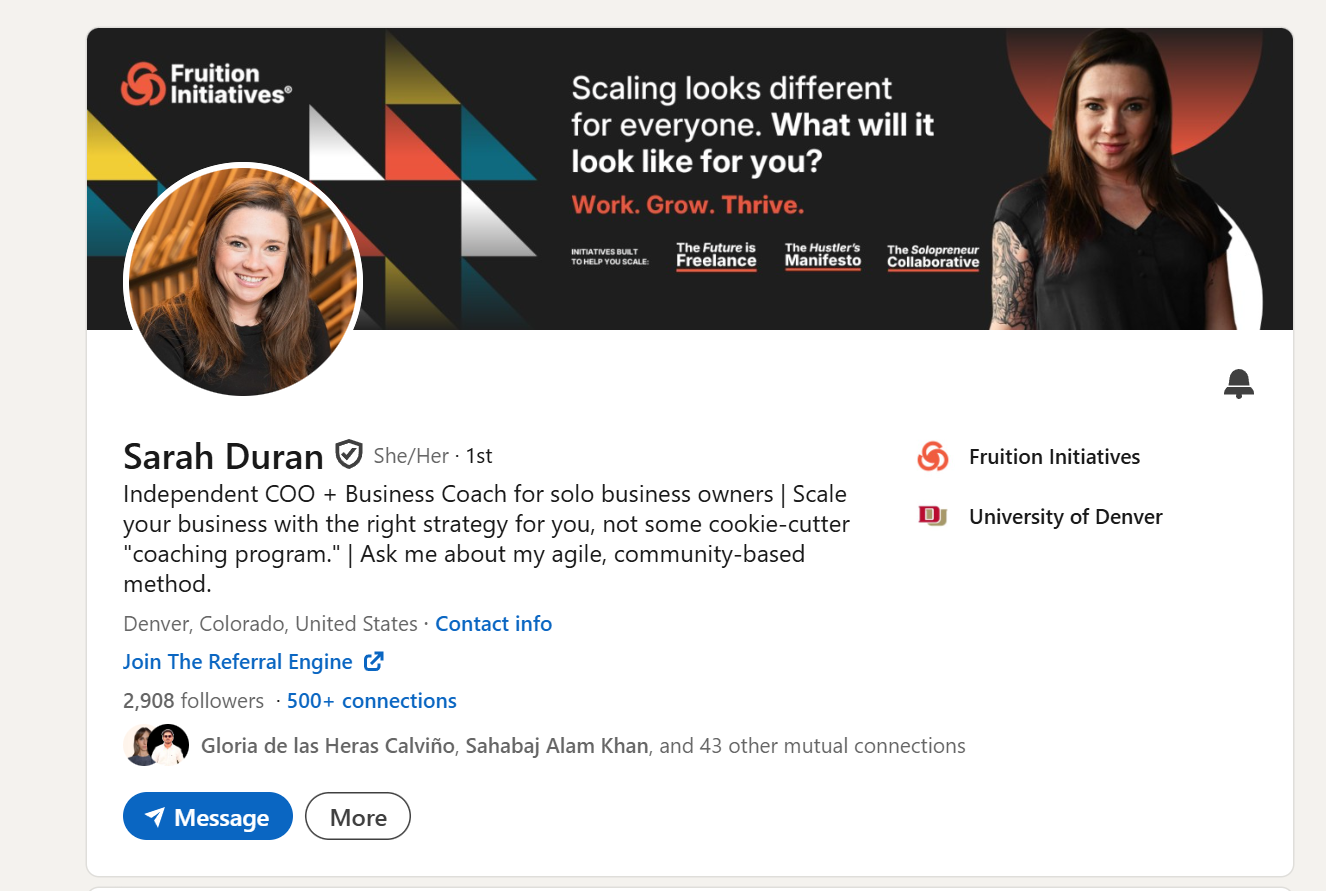Click the verification badge next to Sarah Duran
This screenshot has height=891, width=1326.
click(x=347, y=454)
